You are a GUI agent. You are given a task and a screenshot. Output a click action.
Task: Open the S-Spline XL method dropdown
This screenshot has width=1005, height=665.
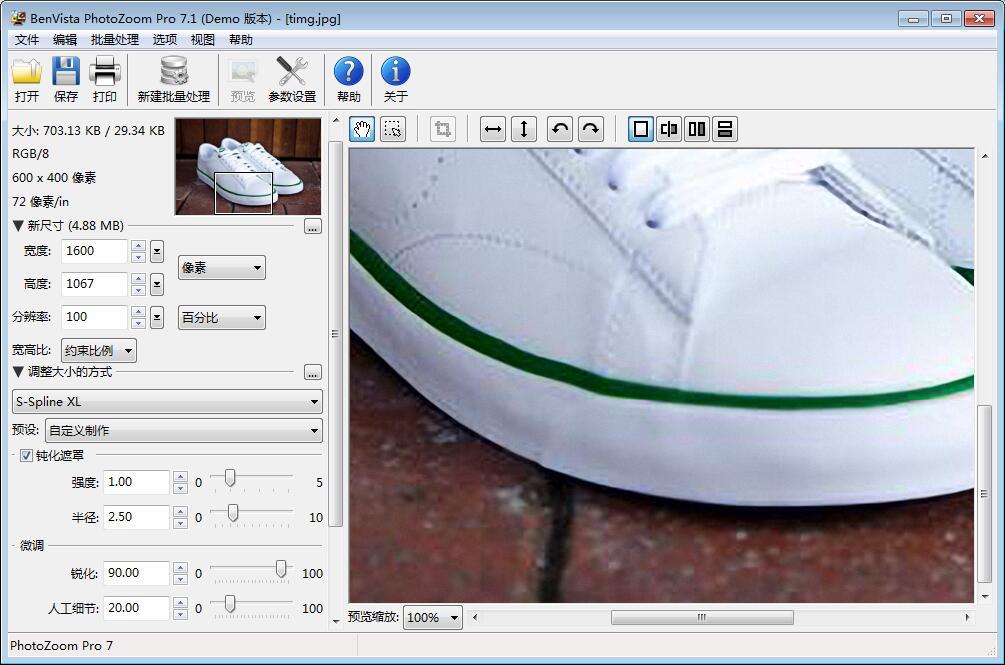pos(167,402)
